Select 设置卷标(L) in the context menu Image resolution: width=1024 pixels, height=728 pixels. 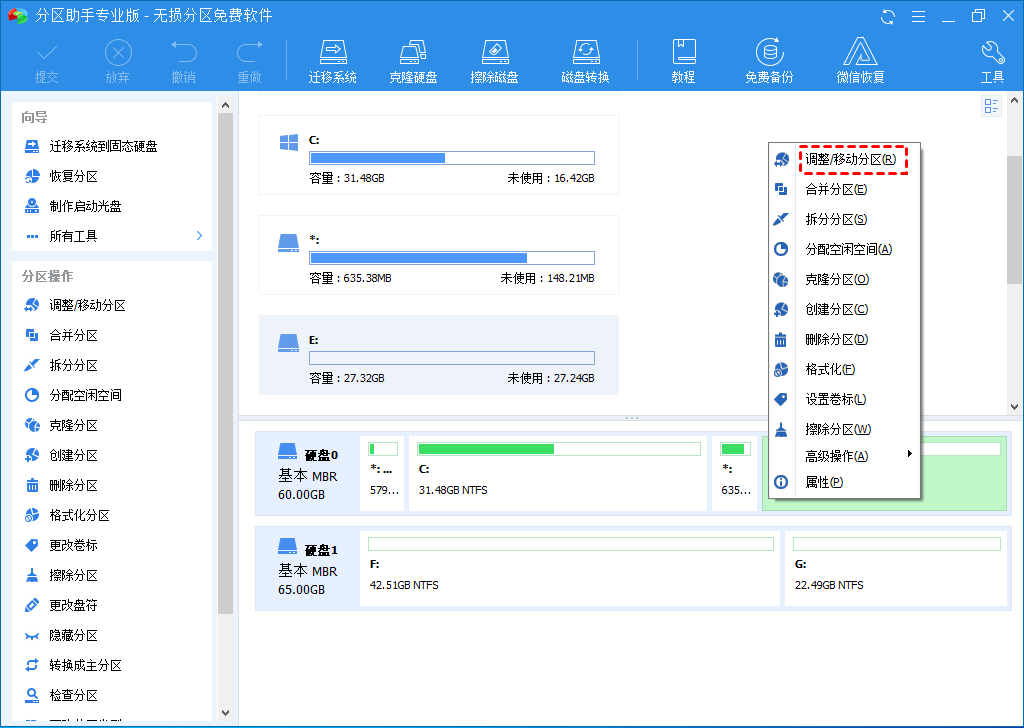[844, 400]
